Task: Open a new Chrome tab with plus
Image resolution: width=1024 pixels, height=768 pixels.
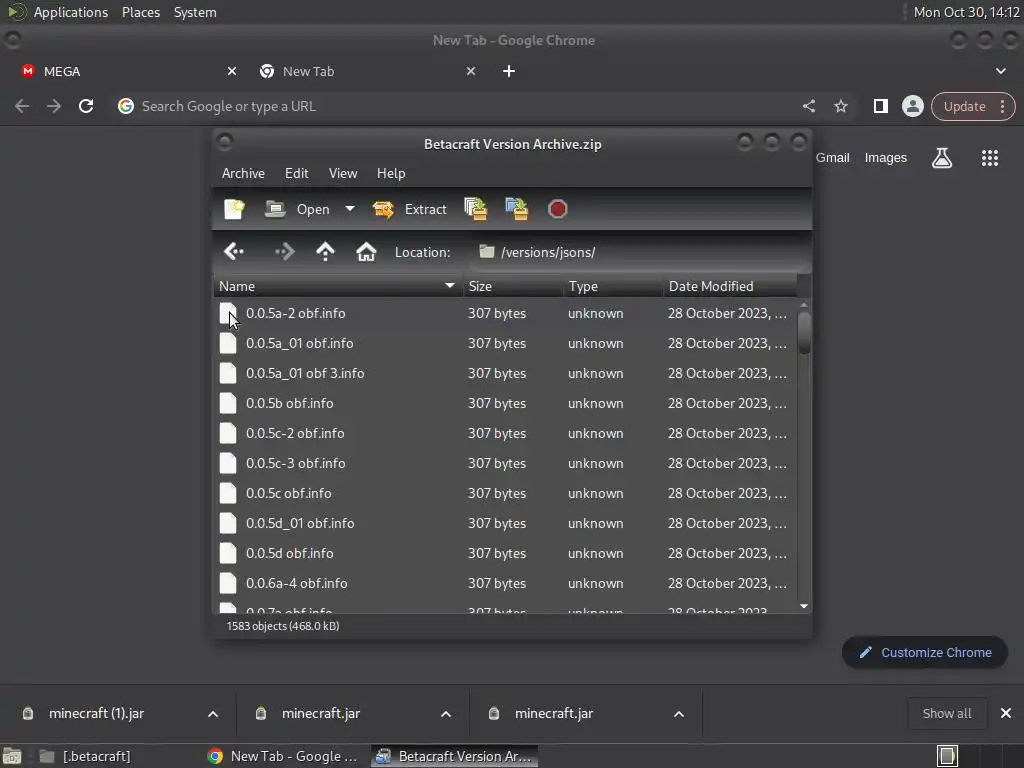Action: 509,71
